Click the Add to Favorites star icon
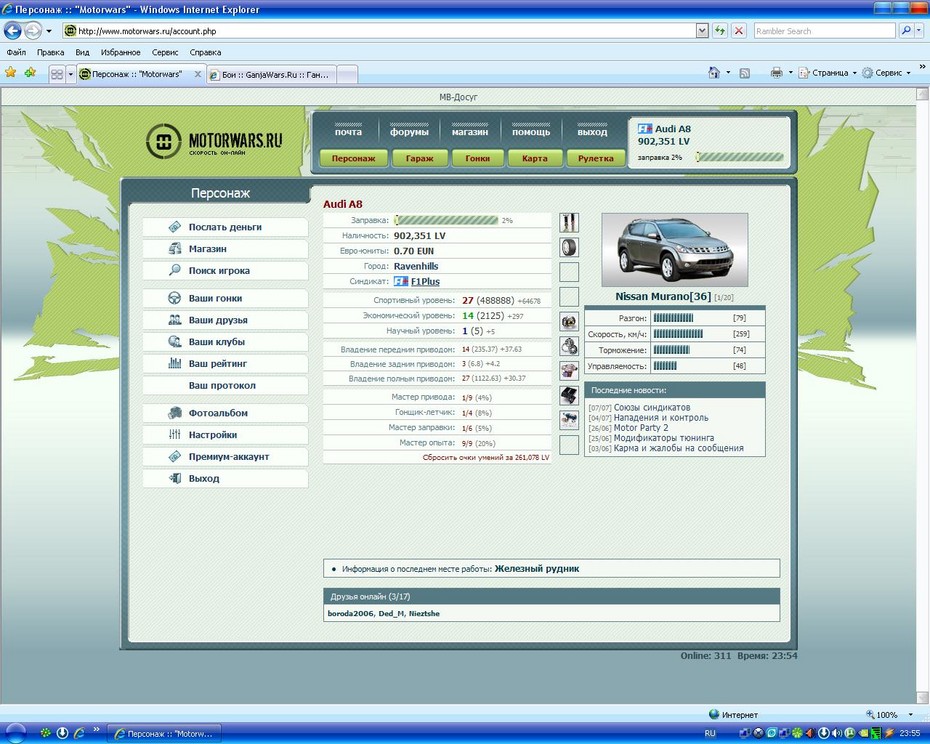Viewport: 930px width, 744px height. coord(30,73)
